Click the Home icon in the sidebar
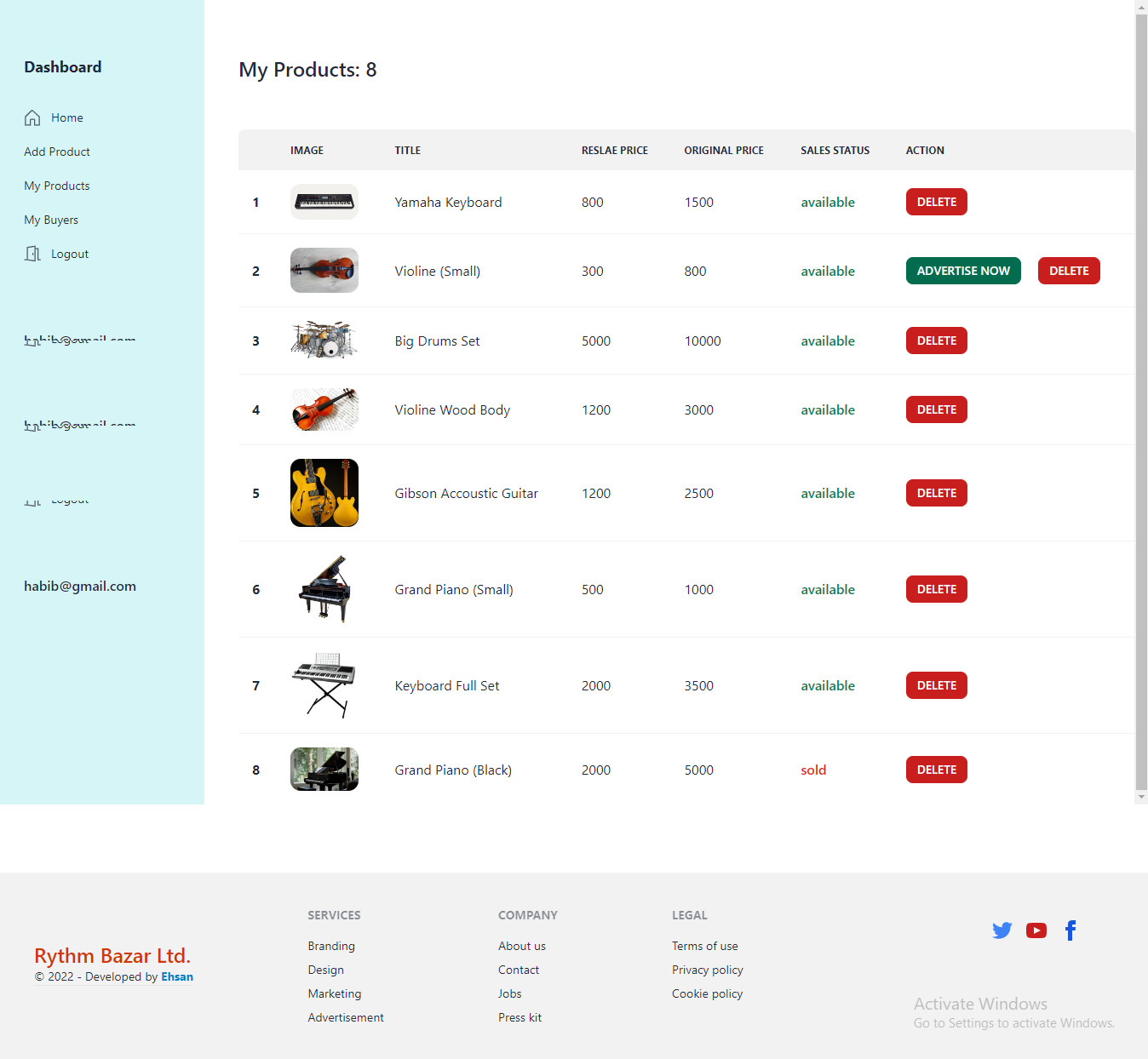The height and width of the screenshot is (1059, 1148). (32, 117)
